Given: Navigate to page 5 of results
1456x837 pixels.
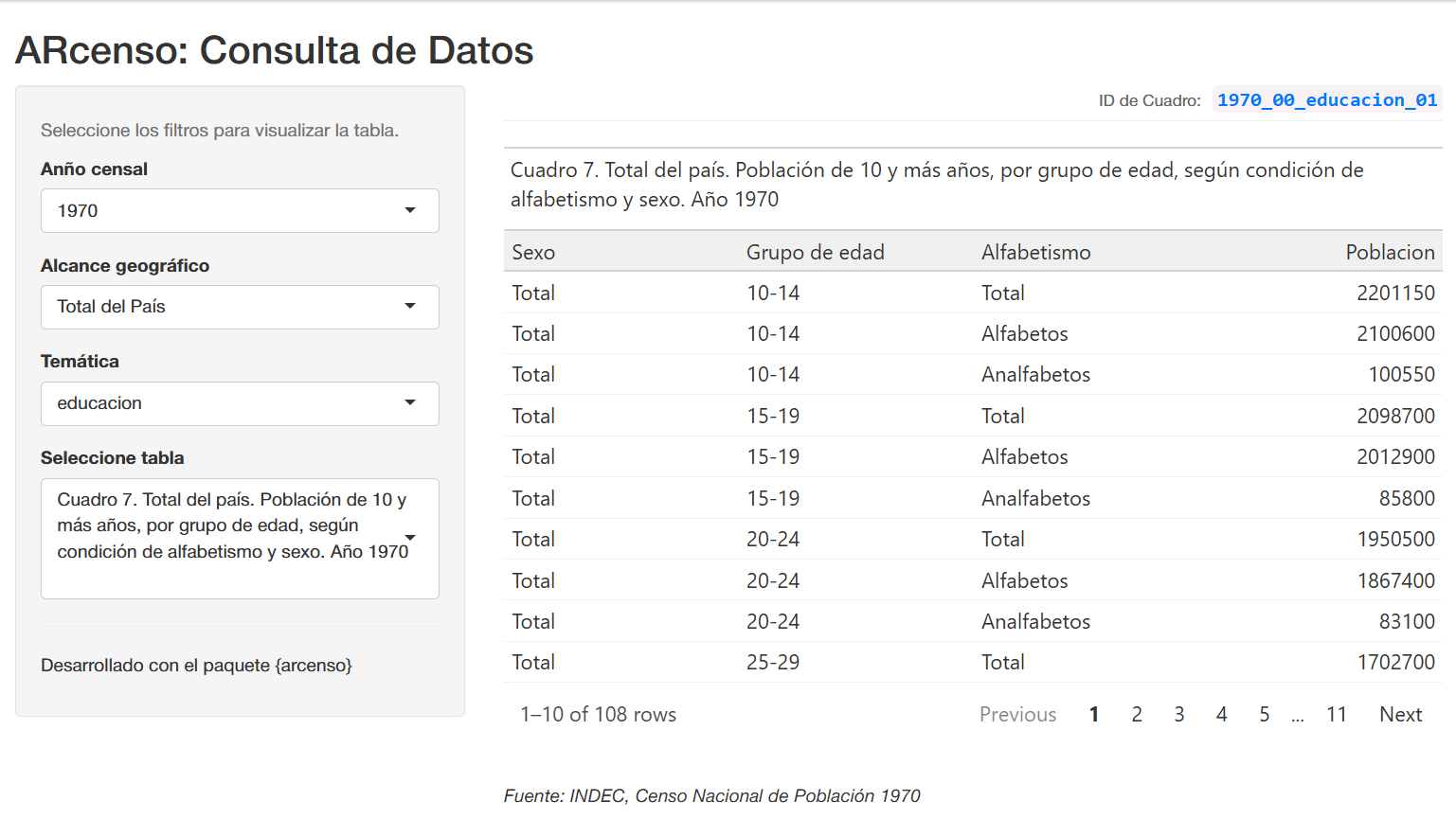Looking at the screenshot, I should (x=1264, y=715).
